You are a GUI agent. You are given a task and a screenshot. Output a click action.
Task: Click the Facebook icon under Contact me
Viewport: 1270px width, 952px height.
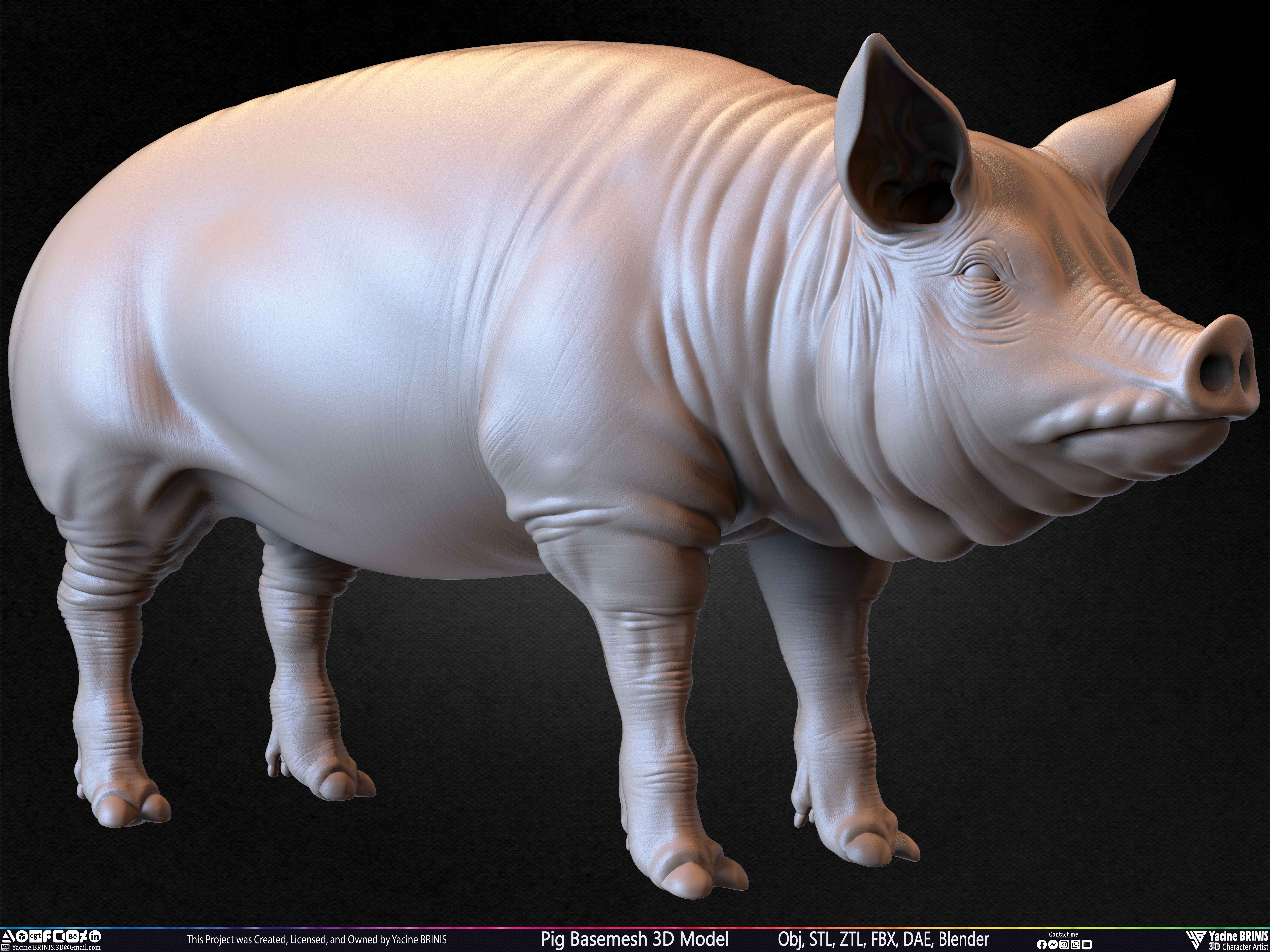[1042, 945]
